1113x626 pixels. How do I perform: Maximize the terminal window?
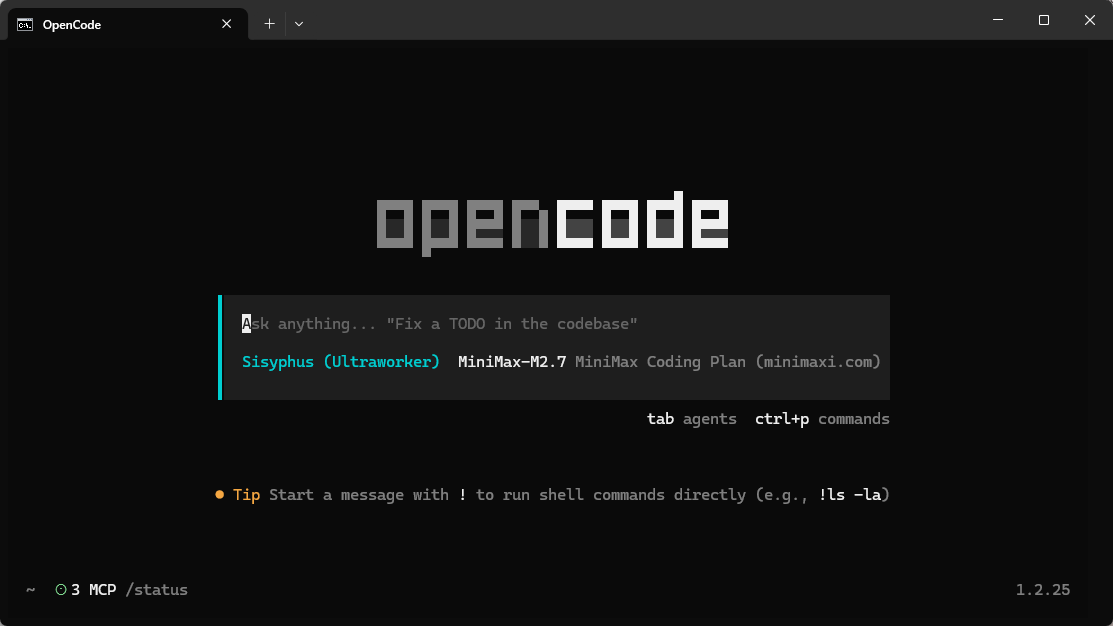coord(1043,20)
